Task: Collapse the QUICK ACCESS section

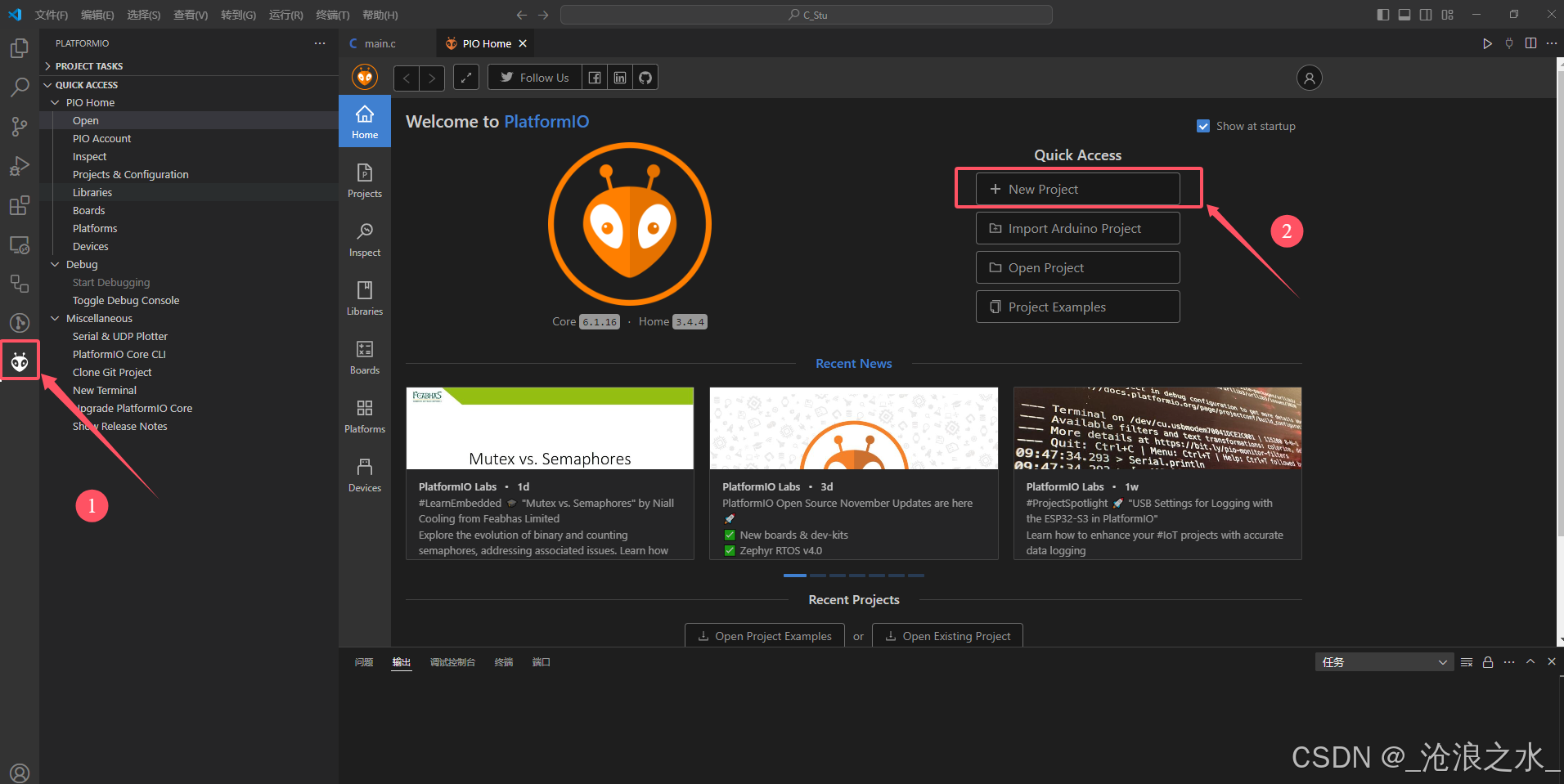Action: pos(189,85)
